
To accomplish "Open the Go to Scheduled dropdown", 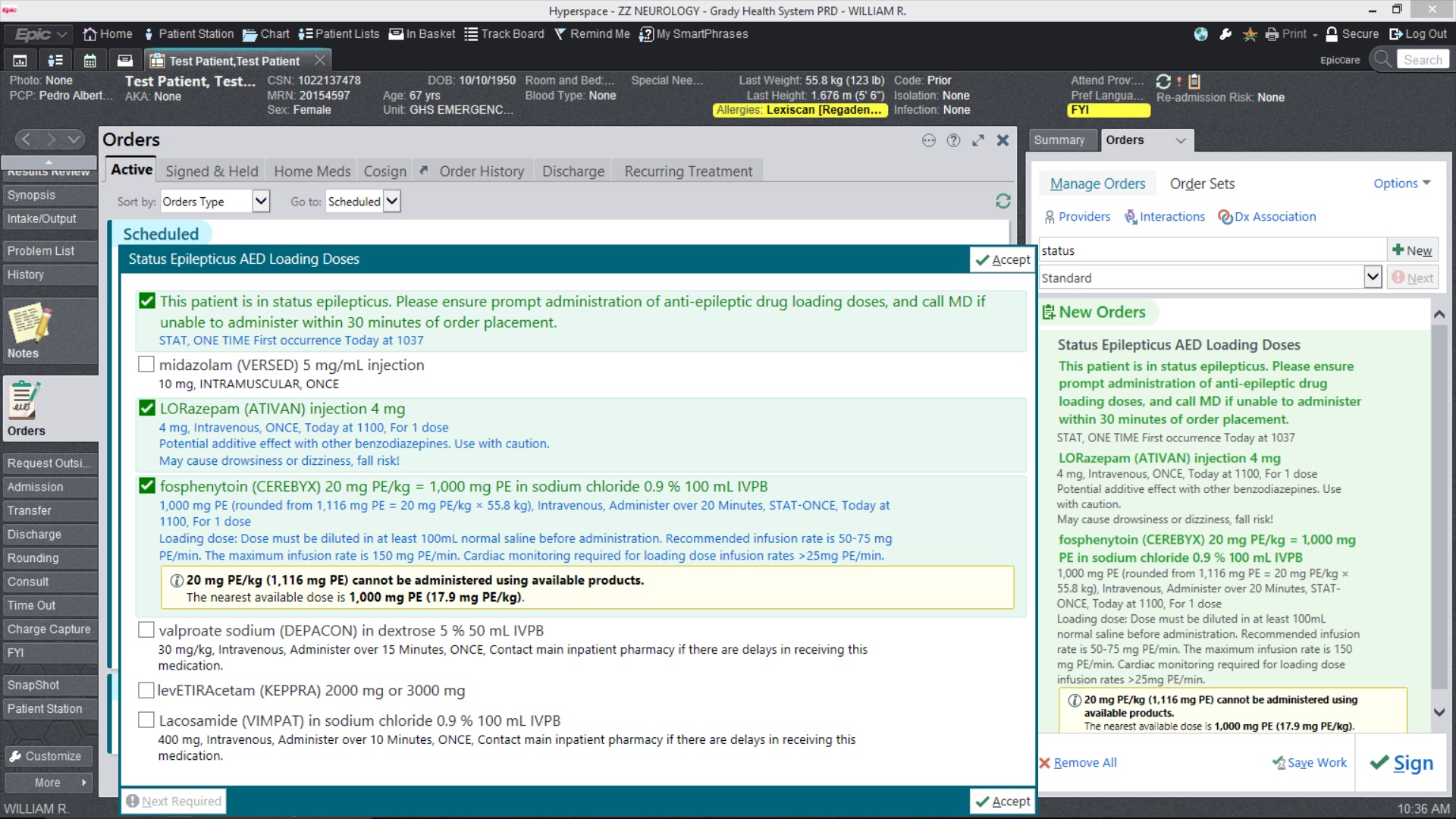I will [x=391, y=201].
